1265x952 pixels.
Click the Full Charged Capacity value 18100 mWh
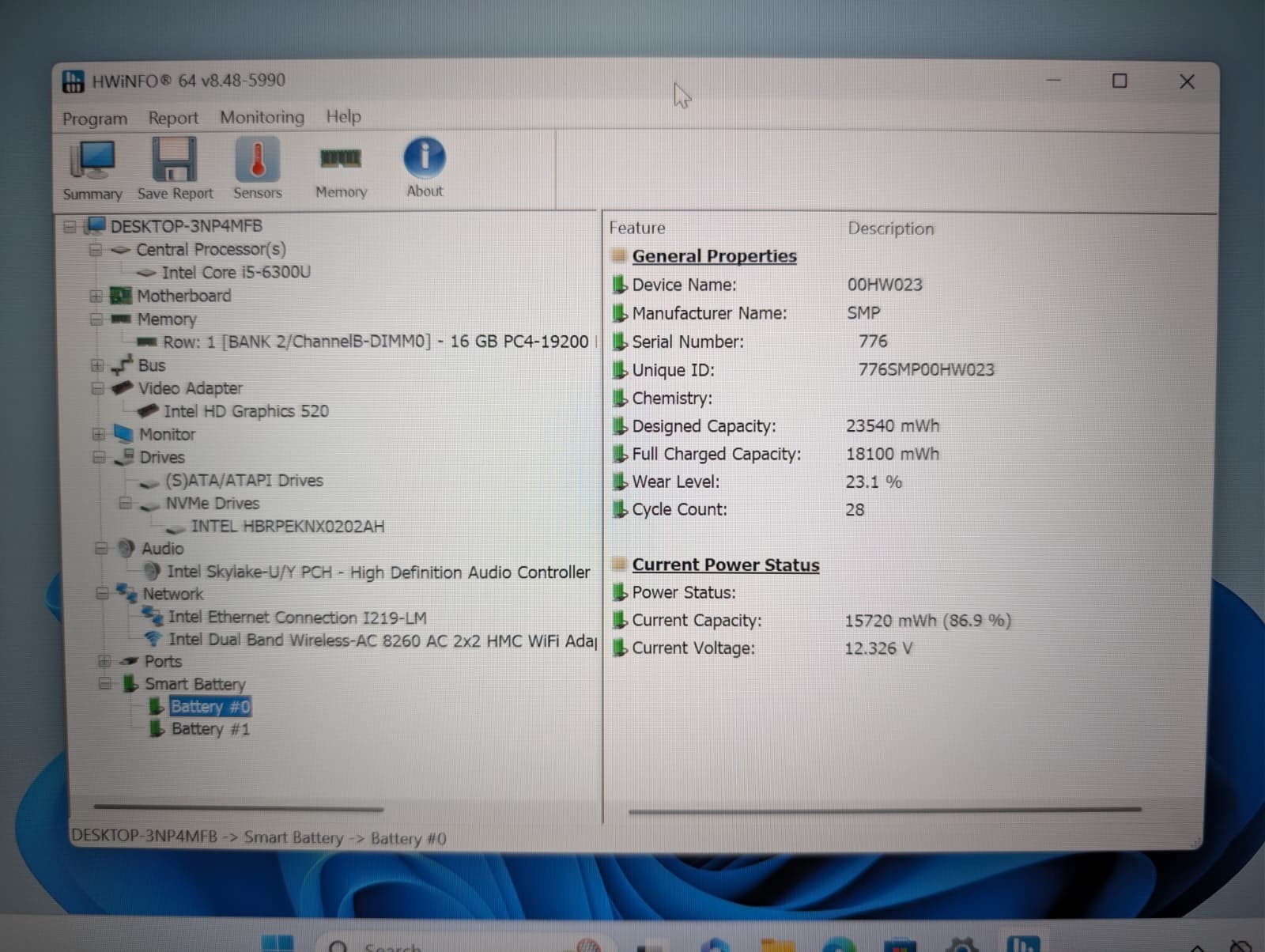[893, 454]
